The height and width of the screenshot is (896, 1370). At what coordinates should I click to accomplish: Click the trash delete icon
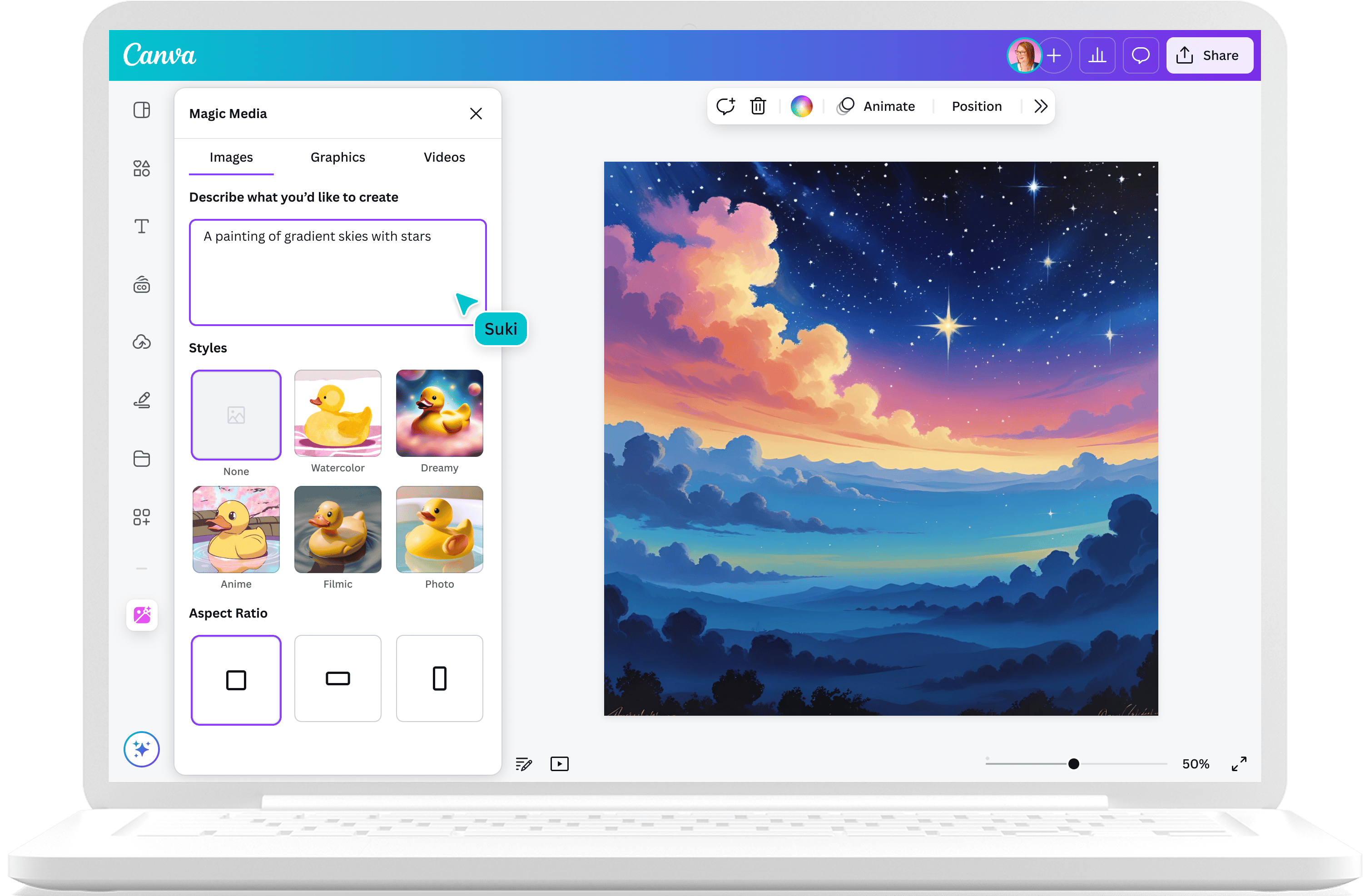(758, 106)
